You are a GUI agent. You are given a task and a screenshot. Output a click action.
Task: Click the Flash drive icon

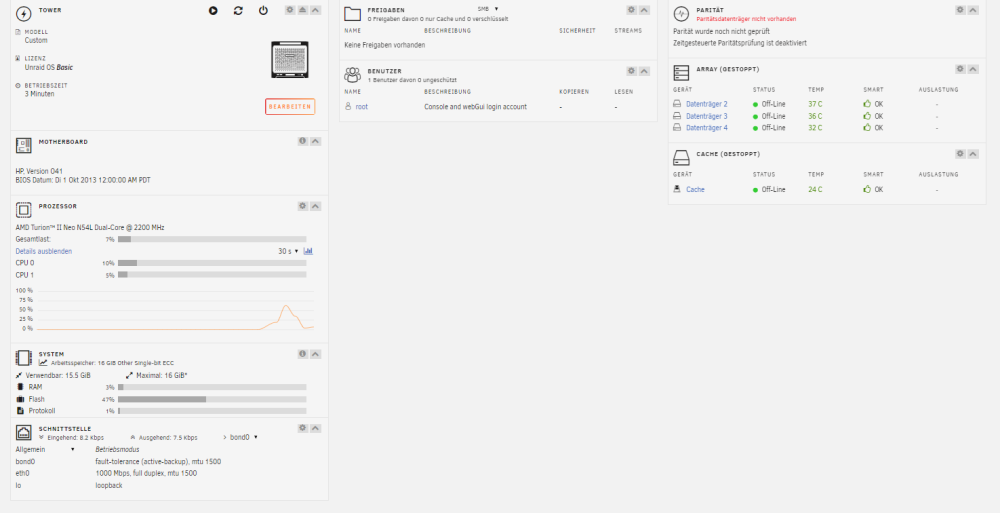coord(20,399)
